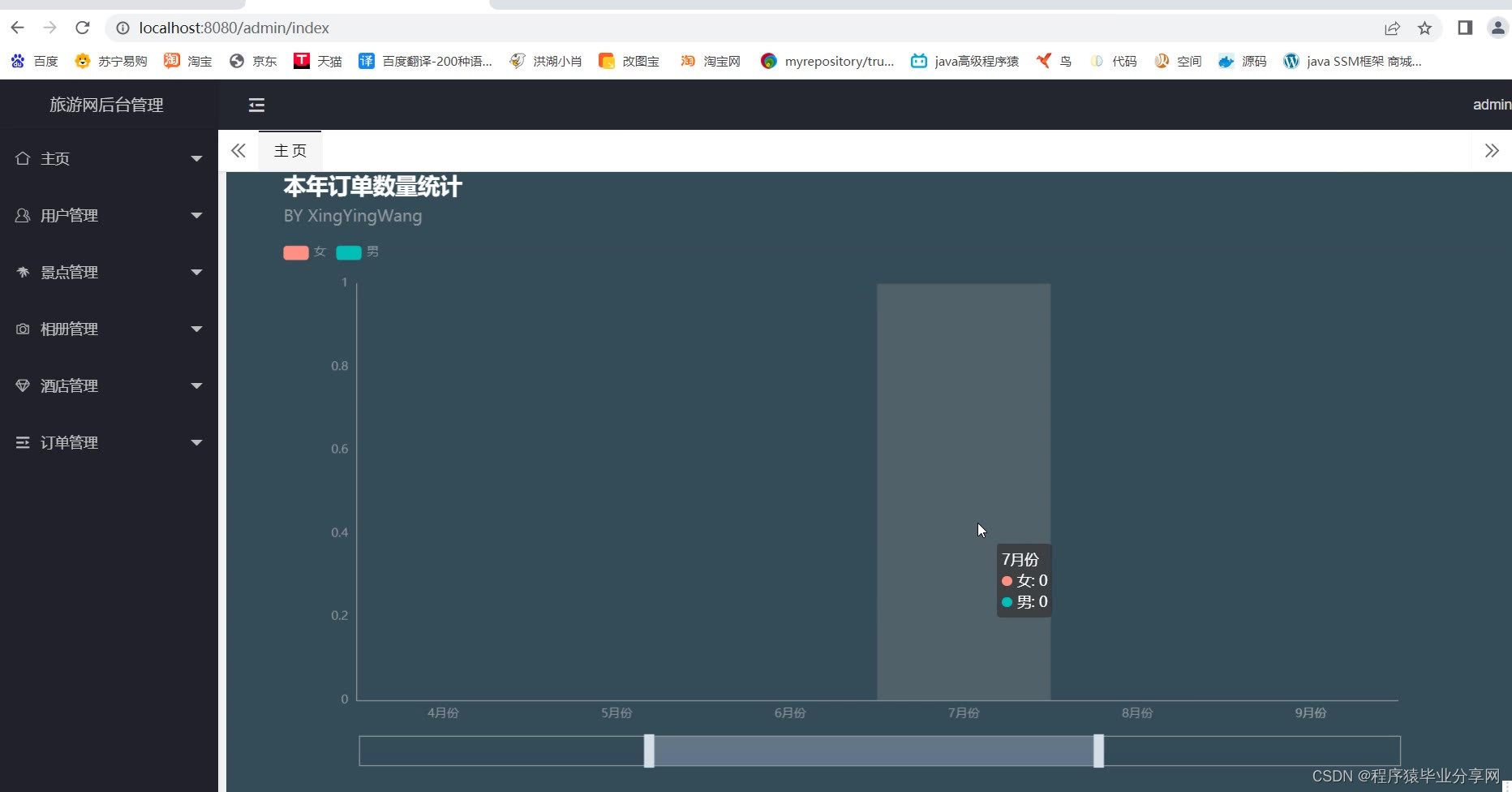Open the 京东 bookmark
The image size is (1512, 792).
click(253, 61)
